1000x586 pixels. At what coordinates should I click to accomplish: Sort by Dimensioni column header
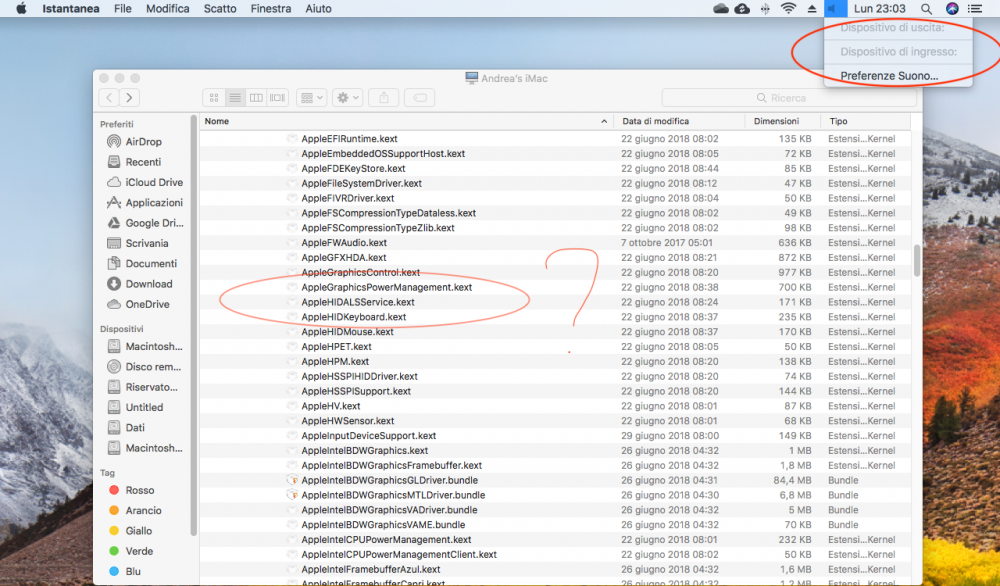coord(782,121)
